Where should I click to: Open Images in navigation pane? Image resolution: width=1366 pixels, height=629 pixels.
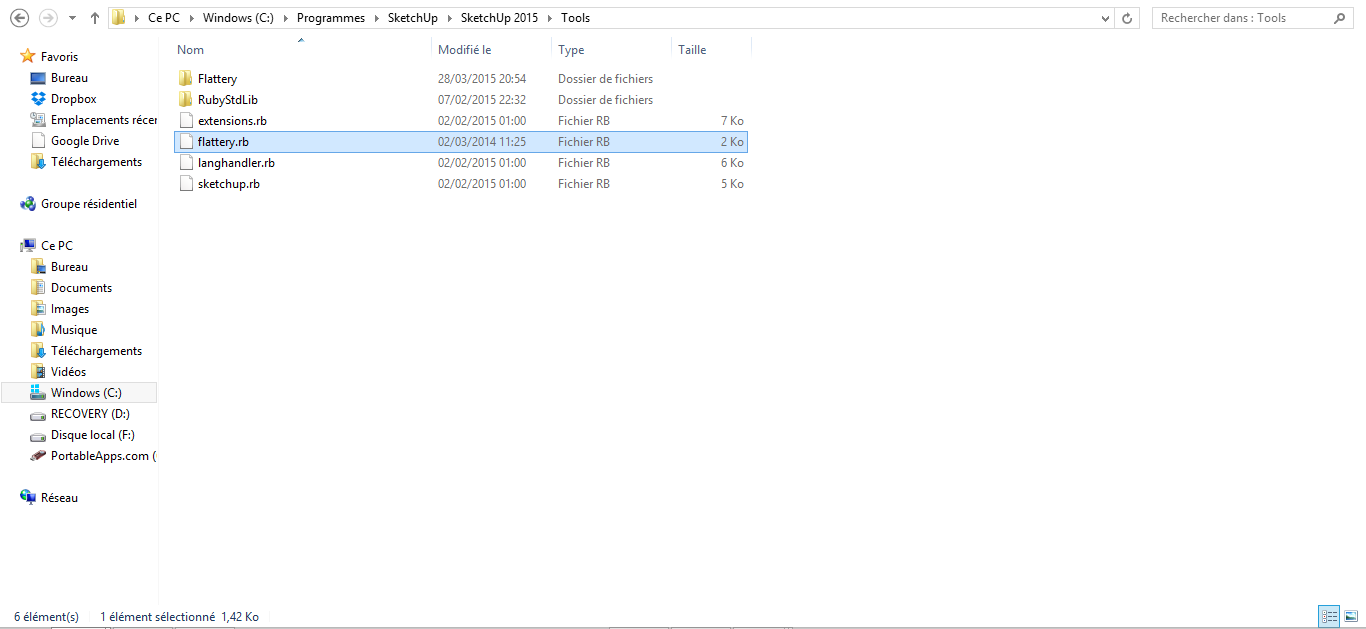[70, 309]
